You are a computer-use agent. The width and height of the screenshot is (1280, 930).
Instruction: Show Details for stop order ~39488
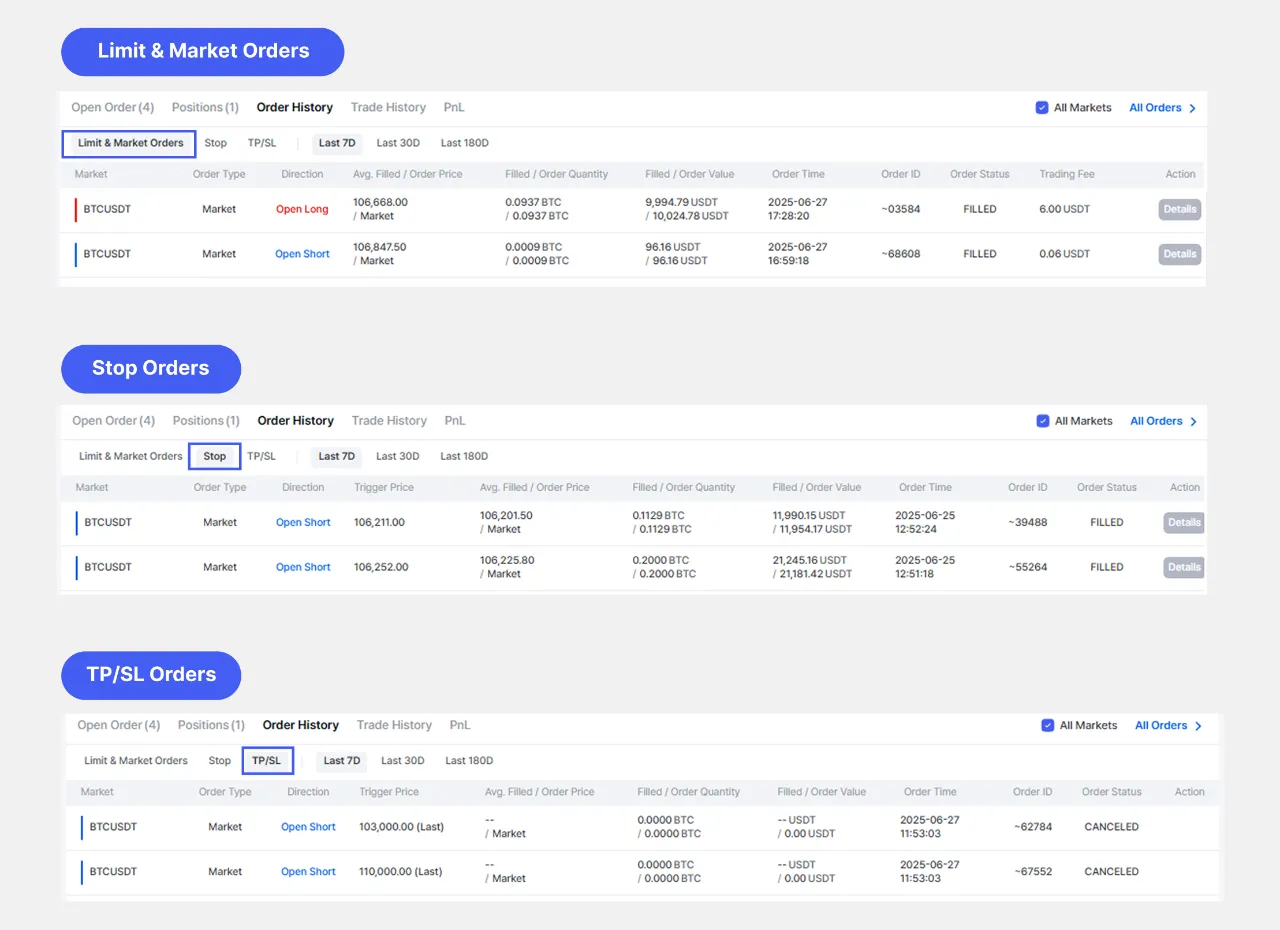pos(1184,522)
